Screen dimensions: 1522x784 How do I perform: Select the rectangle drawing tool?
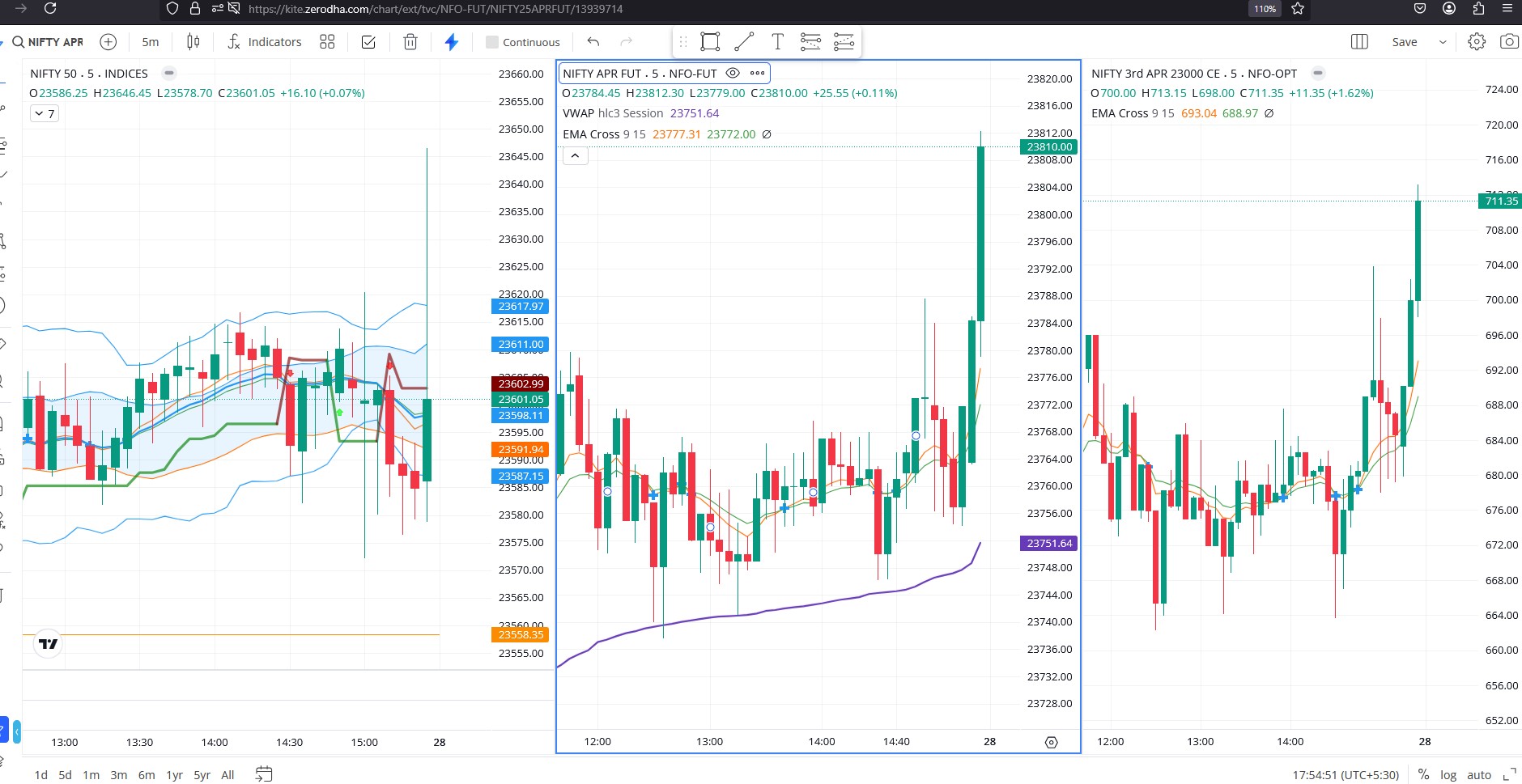(x=711, y=42)
